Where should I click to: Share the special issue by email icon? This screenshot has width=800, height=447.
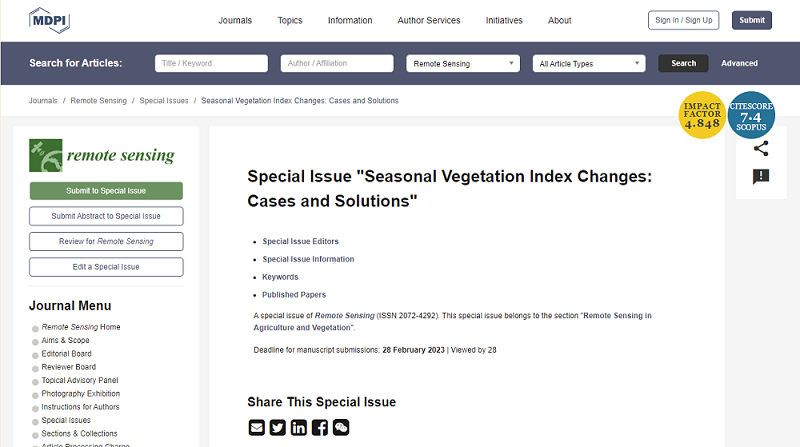coord(257,428)
